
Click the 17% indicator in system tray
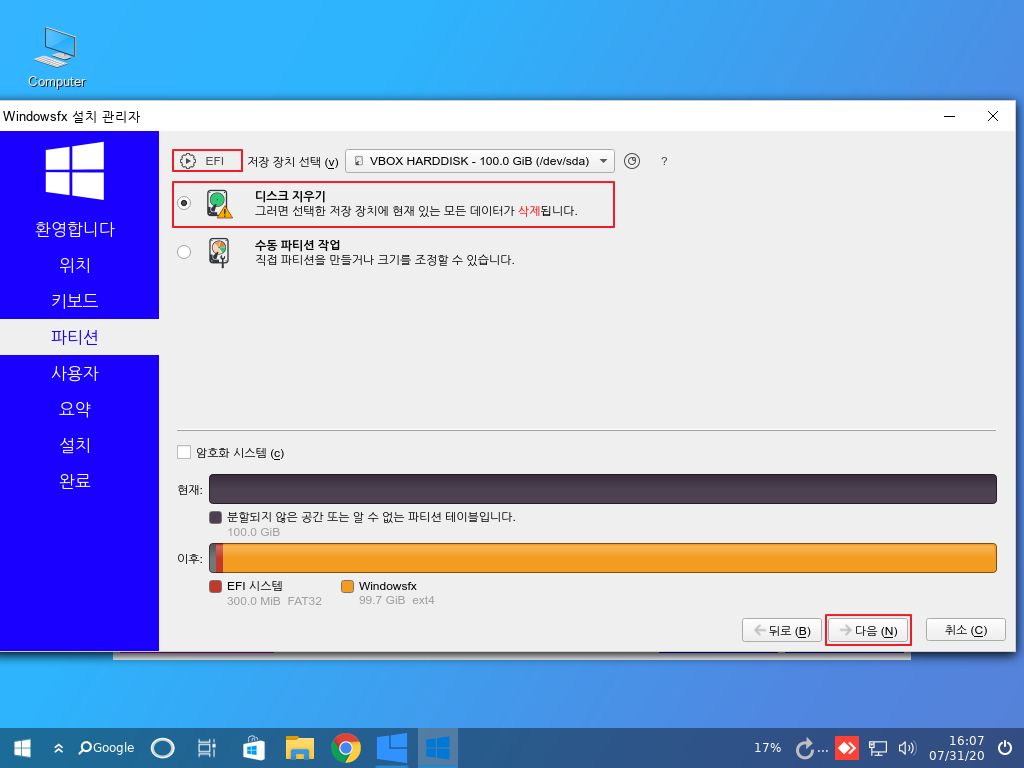pos(767,748)
